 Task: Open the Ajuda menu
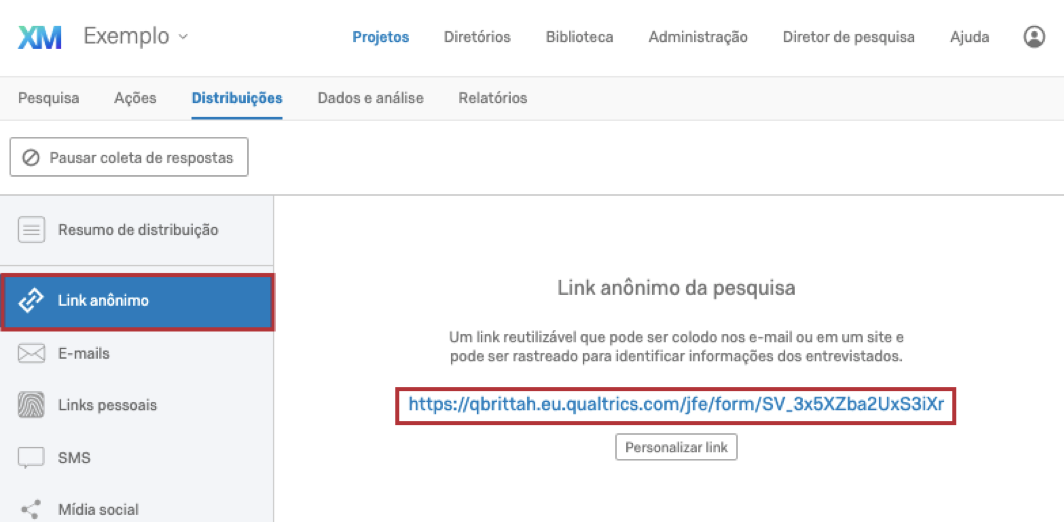click(x=969, y=37)
